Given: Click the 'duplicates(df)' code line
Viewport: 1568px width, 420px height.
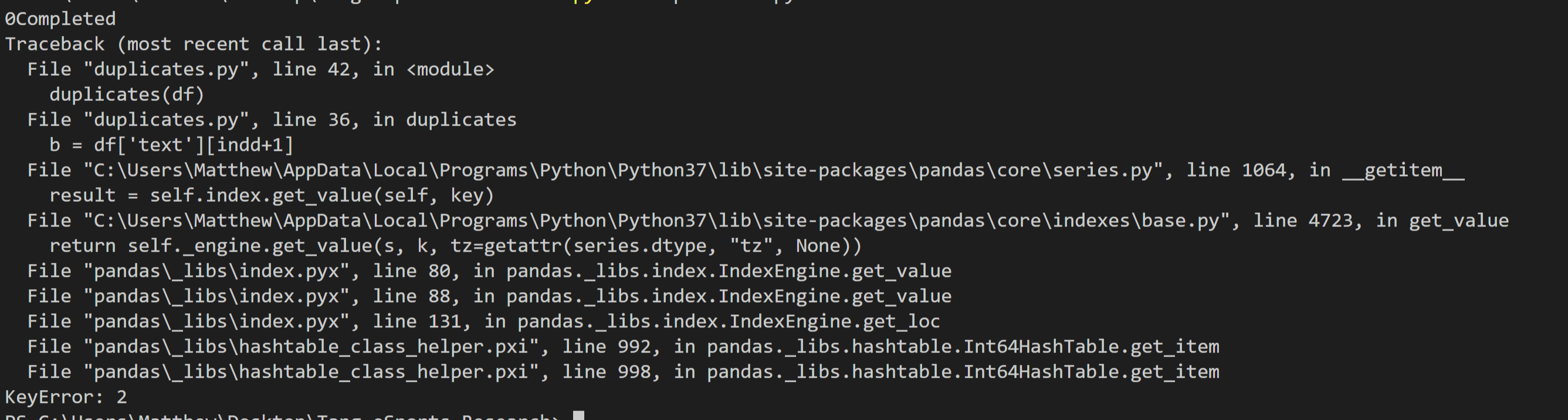Looking at the screenshot, I should click(127, 94).
